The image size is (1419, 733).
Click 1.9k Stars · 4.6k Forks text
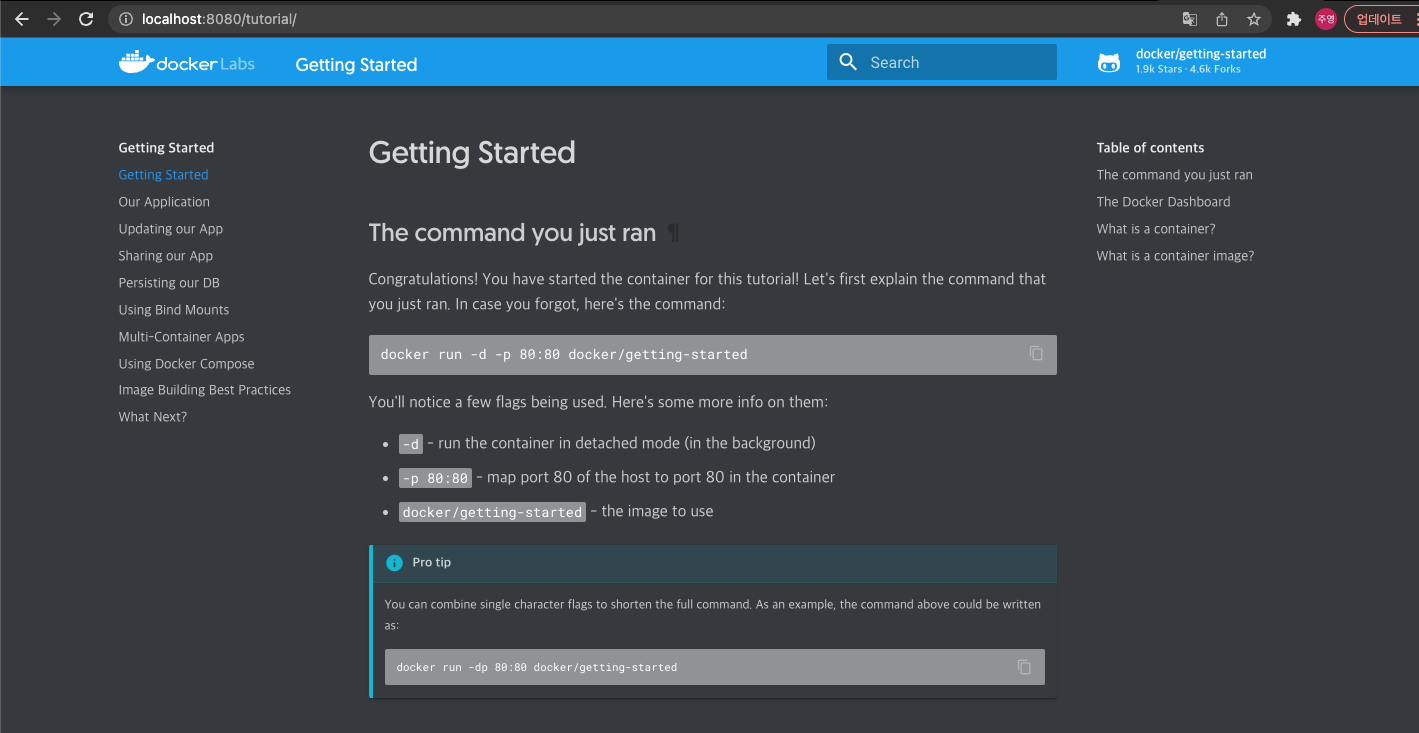[1188, 70]
